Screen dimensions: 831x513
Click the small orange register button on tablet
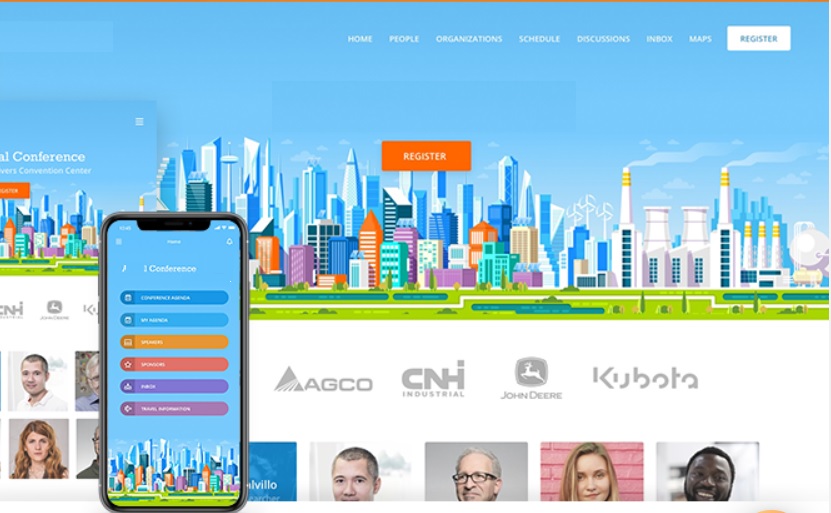pyautogui.click(x=13, y=190)
